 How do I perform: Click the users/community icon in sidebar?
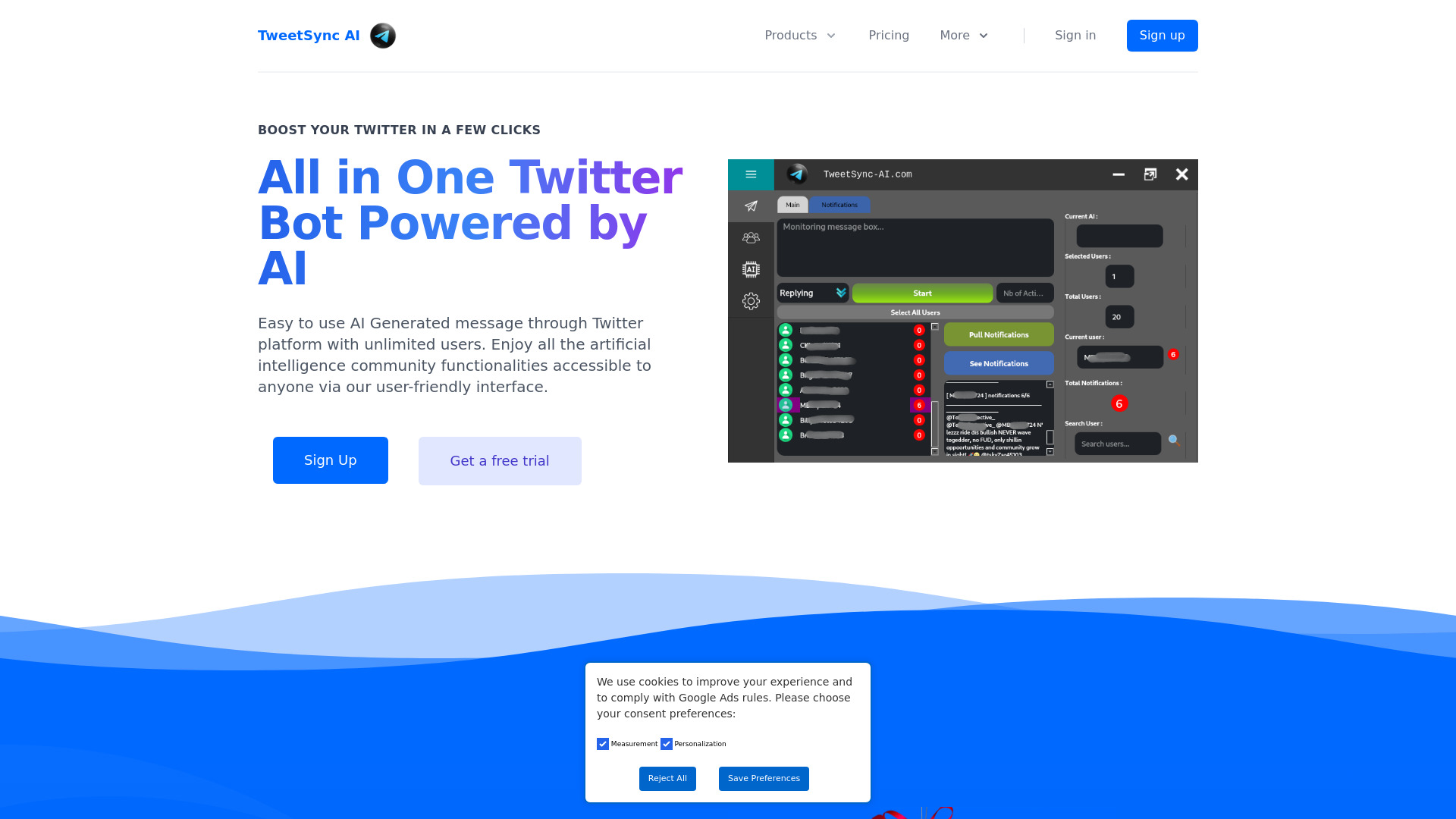pos(750,238)
